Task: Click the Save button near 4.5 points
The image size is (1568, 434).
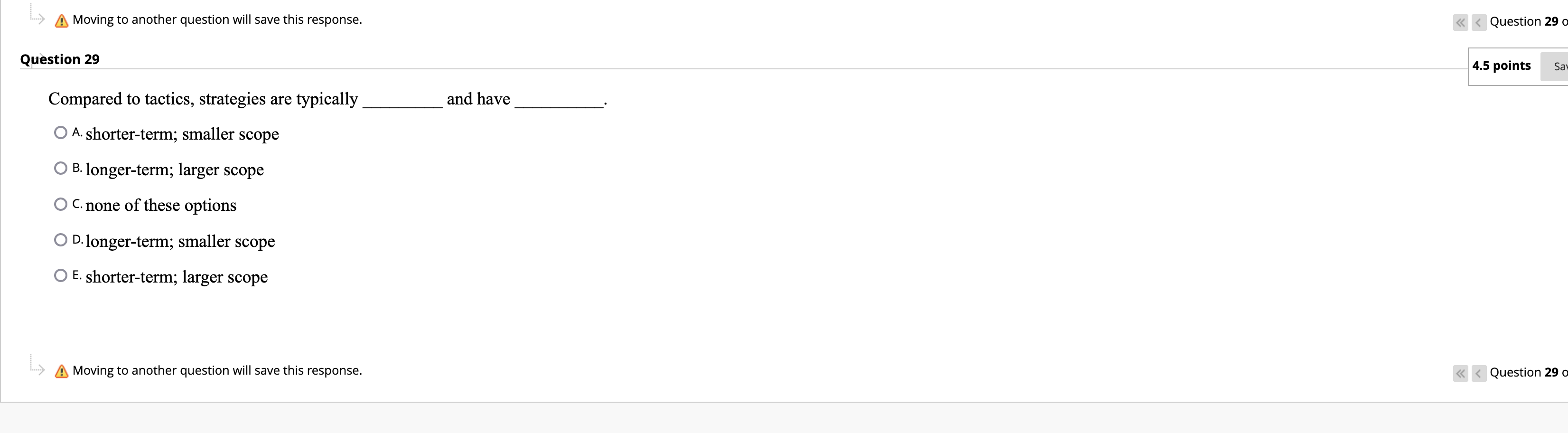Action: 1557,66
